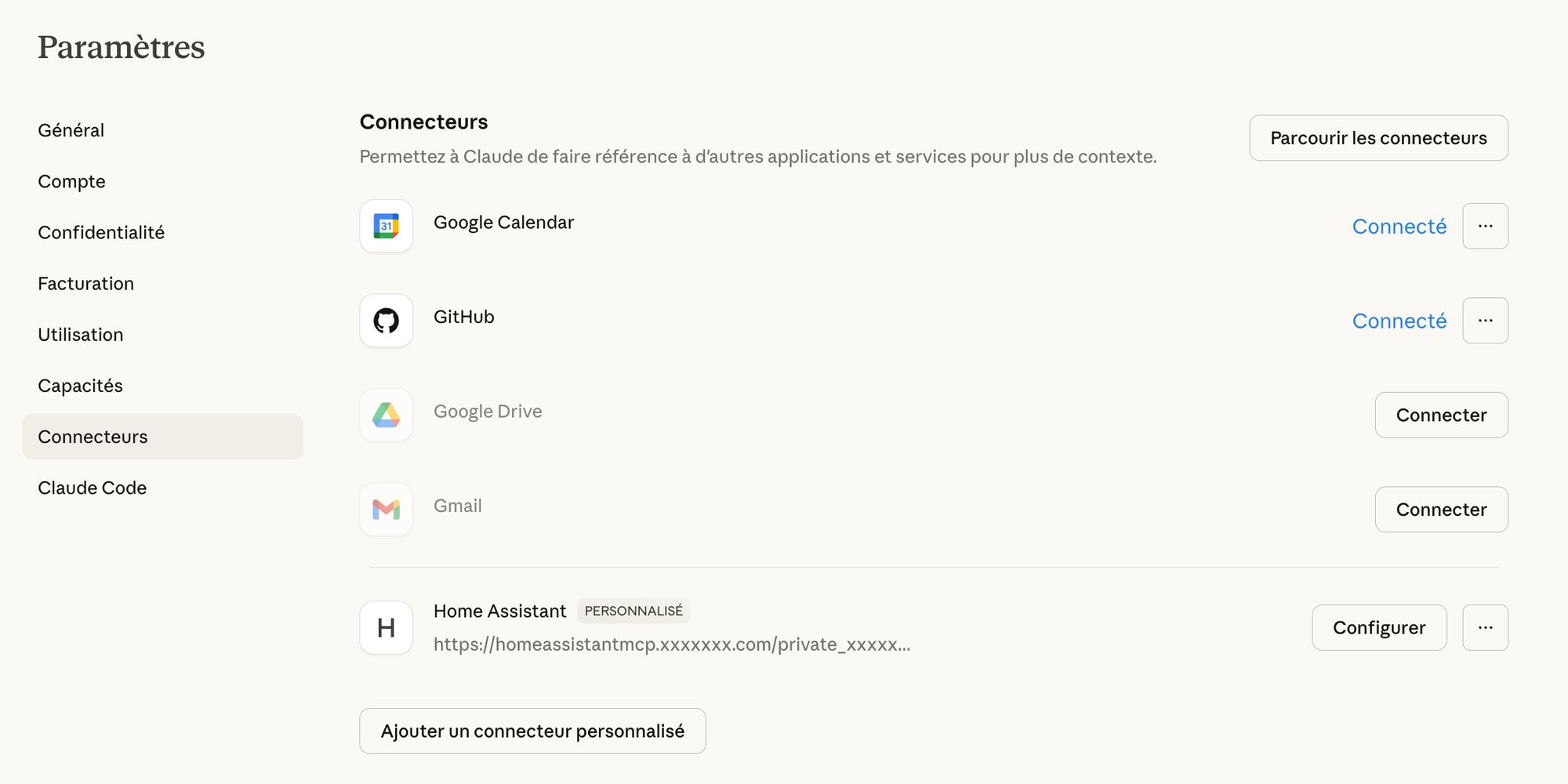The image size is (1568, 784).
Task: Switch to the Facturation section
Action: [86, 283]
